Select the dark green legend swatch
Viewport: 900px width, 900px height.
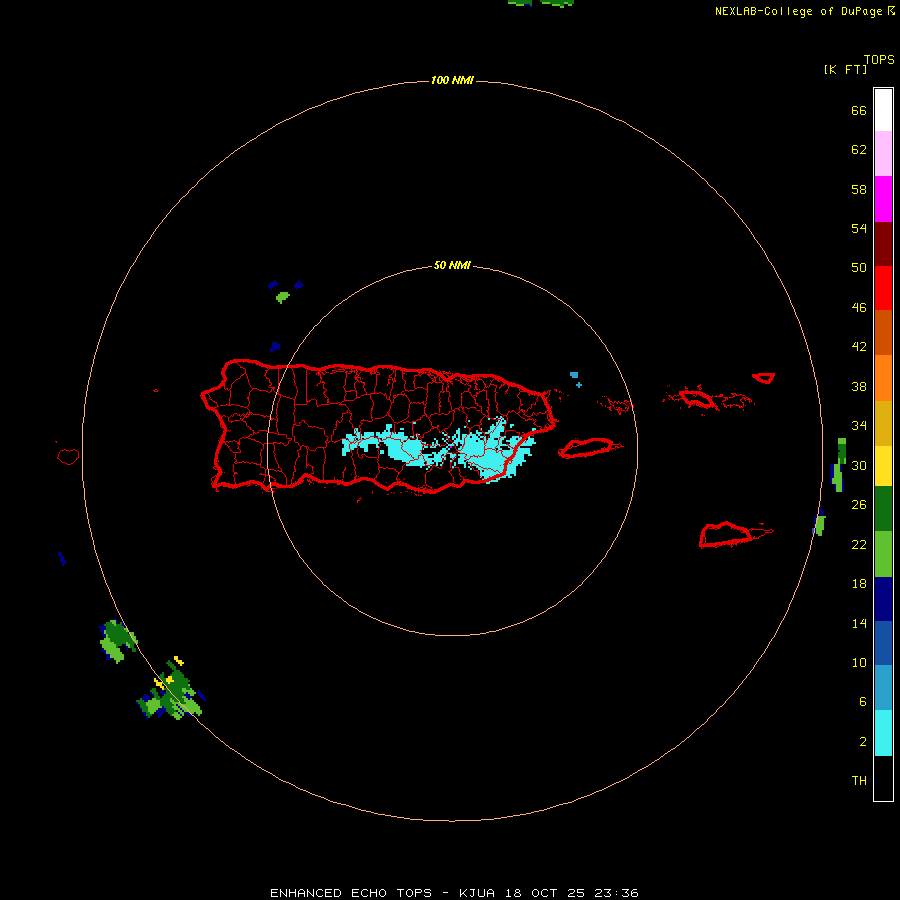pos(883,509)
